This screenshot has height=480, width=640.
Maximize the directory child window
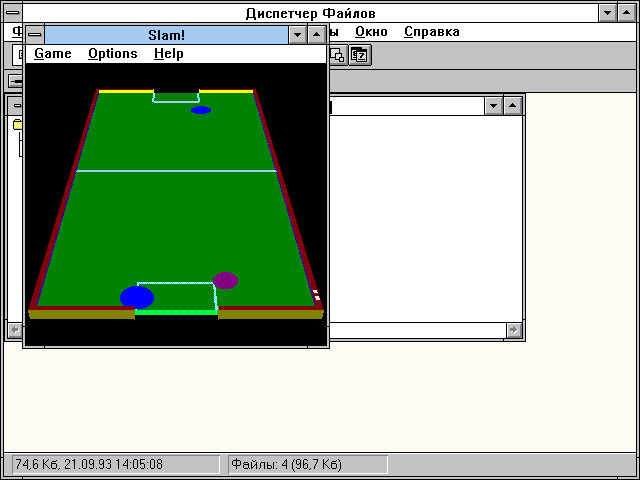point(513,106)
